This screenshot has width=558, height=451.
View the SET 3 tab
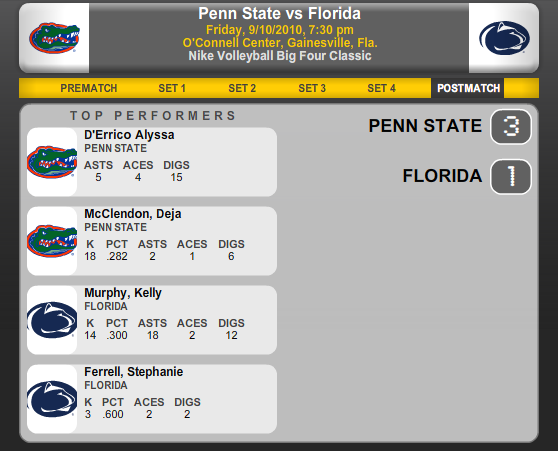pos(312,88)
